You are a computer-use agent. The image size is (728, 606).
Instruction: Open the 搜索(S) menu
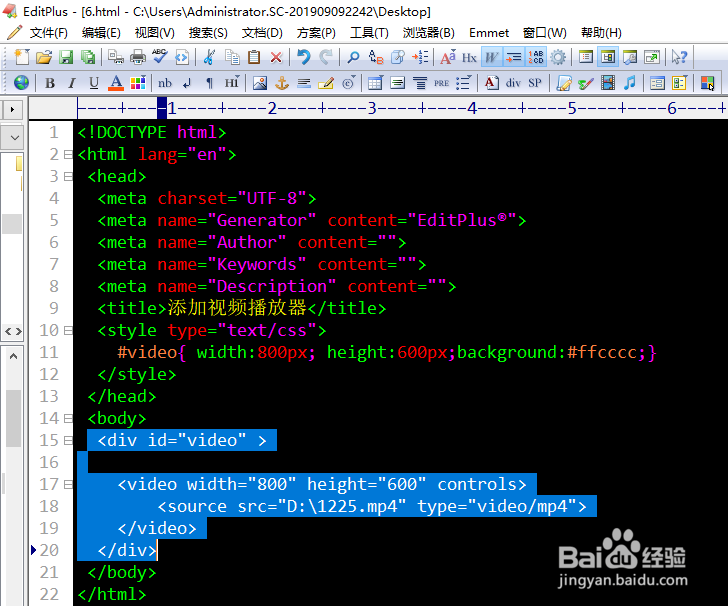coord(208,33)
